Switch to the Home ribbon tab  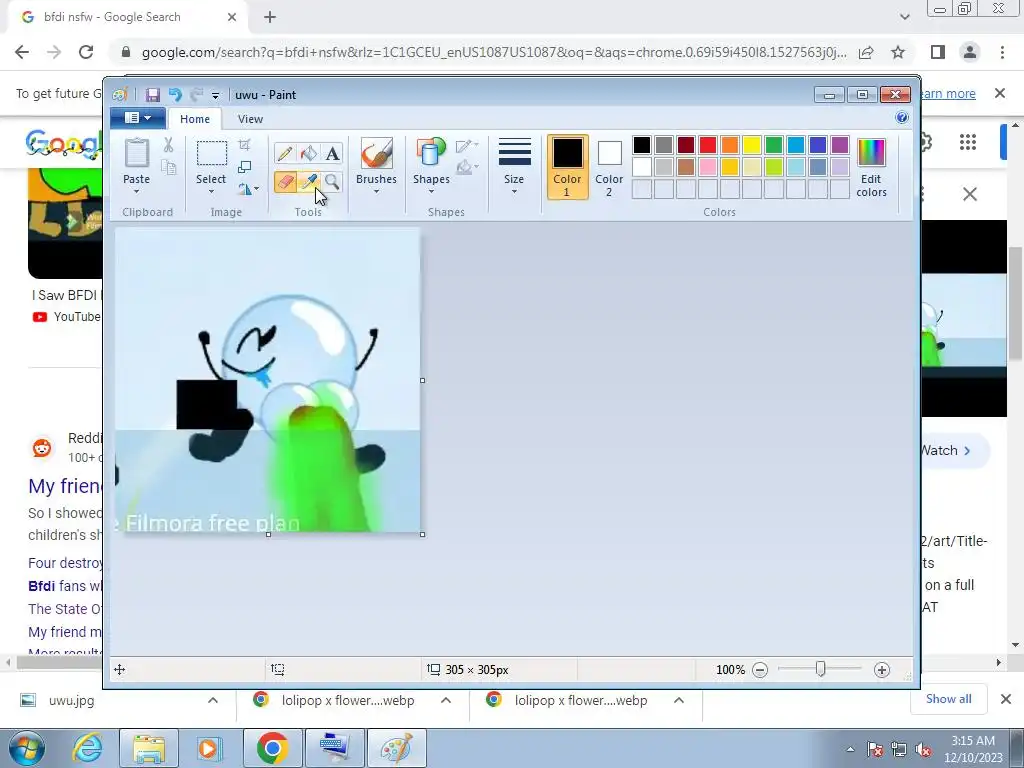pos(195,119)
